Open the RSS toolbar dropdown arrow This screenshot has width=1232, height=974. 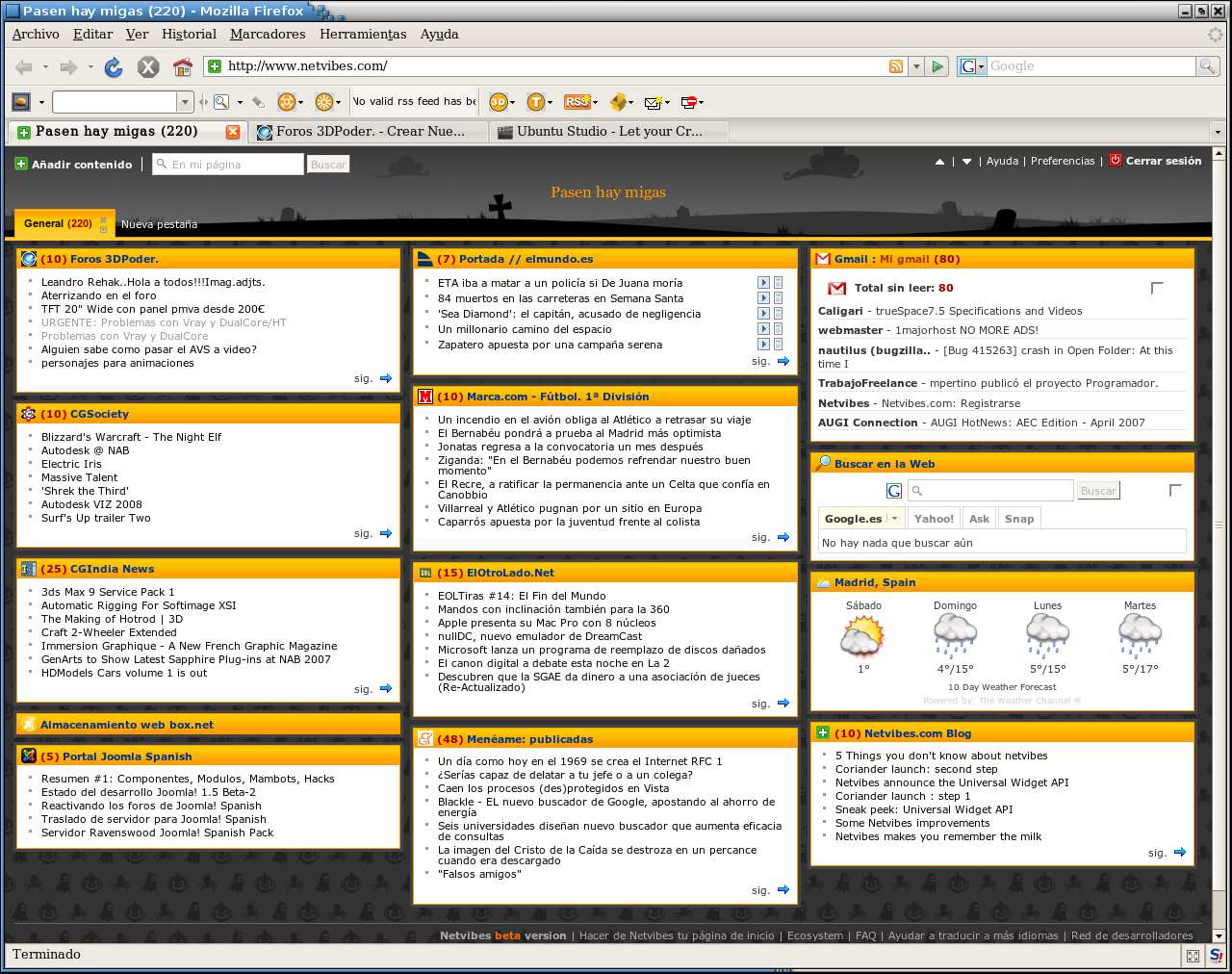pyautogui.click(x=595, y=103)
